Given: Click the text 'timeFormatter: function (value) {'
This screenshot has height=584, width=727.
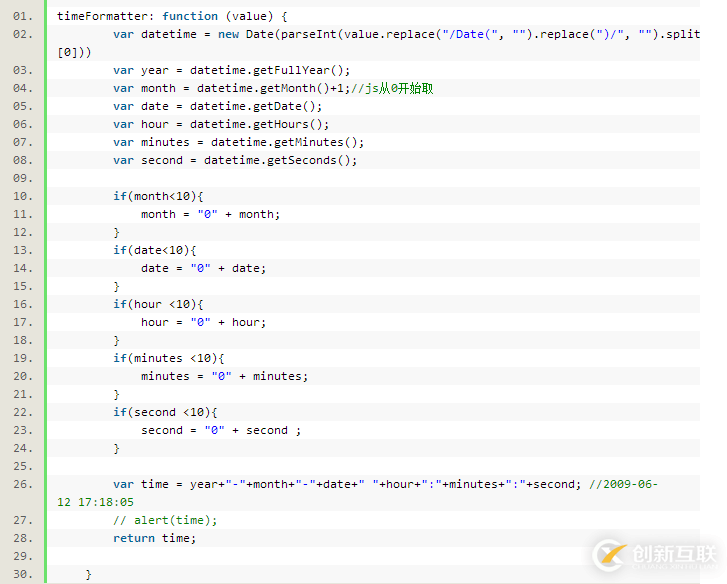Looking at the screenshot, I should pos(172,16).
